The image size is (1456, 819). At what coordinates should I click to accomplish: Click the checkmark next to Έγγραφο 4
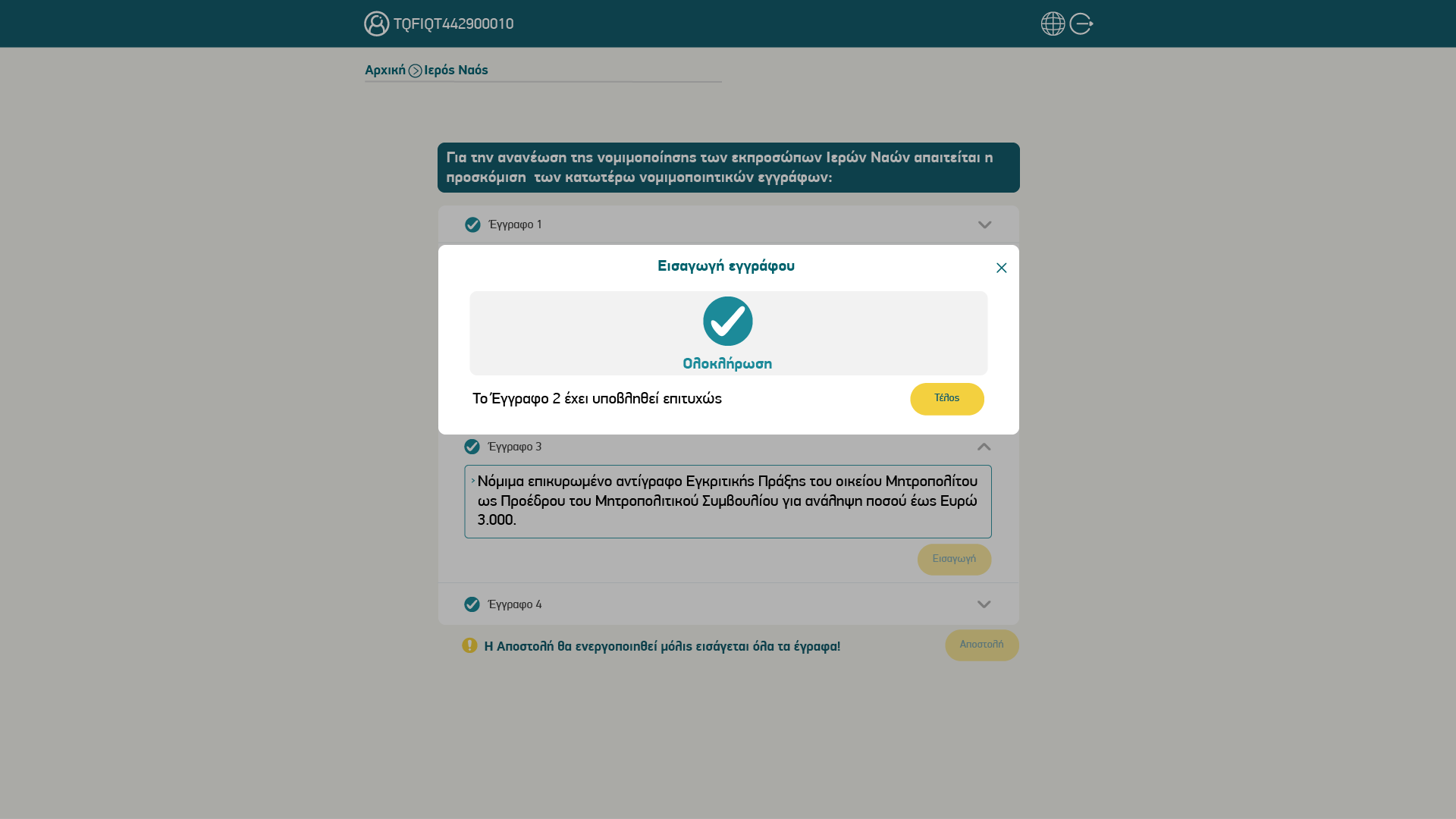click(x=472, y=604)
